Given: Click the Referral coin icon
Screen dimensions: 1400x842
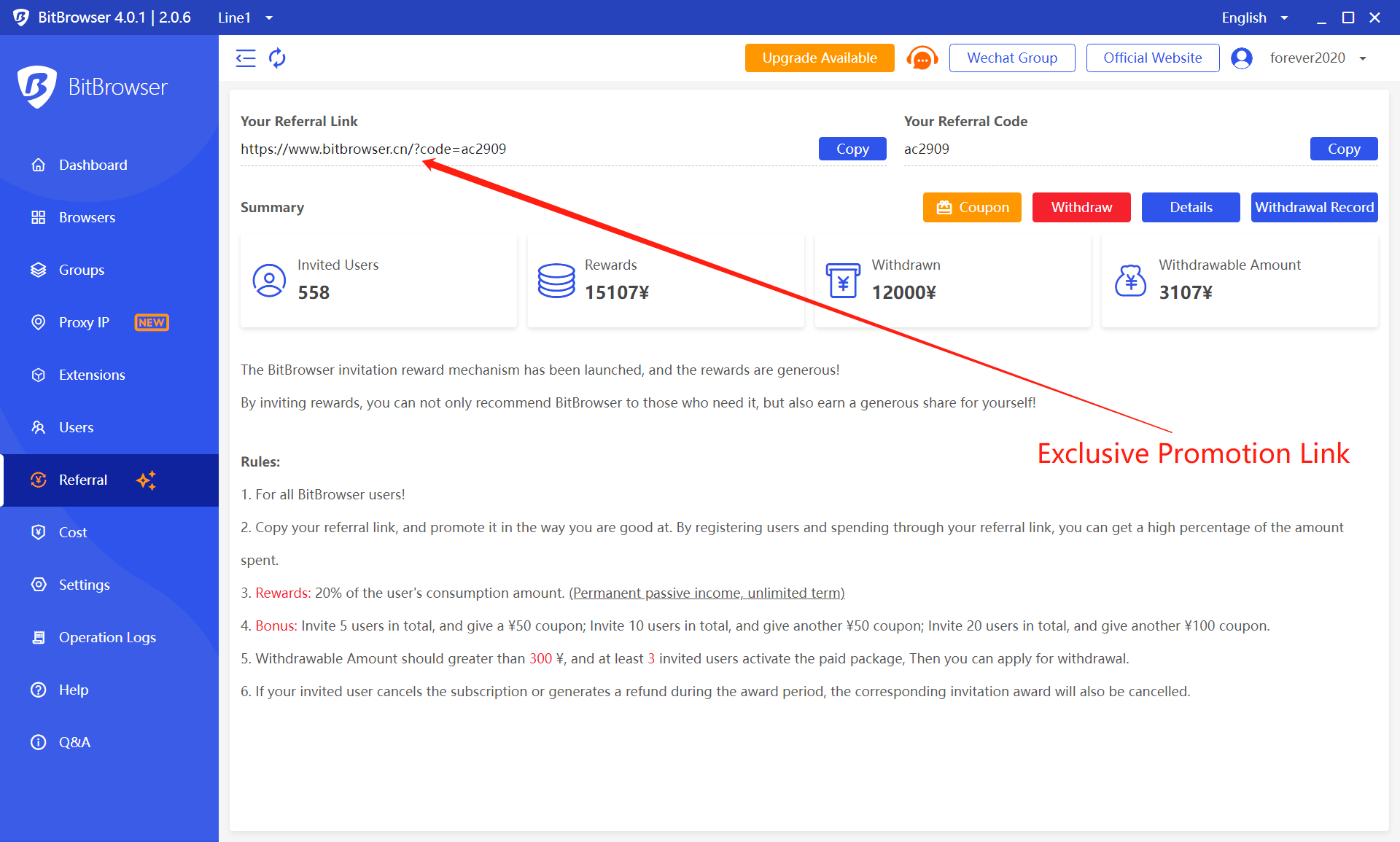Looking at the screenshot, I should click(x=39, y=480).
